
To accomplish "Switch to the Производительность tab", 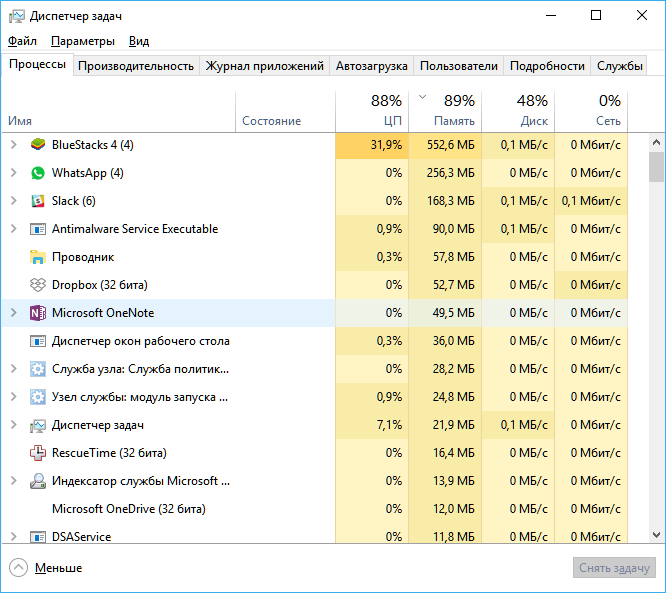I will 136,66.
